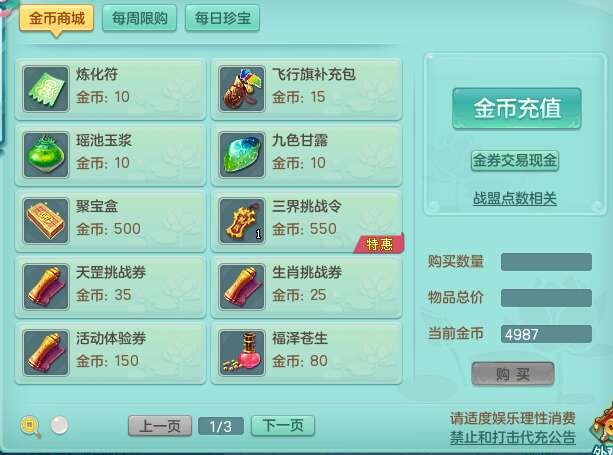Image resolution: width=613 pixels, height=455 pixels.
Task: Go to next page with 下一页
Action: point(283,425)
